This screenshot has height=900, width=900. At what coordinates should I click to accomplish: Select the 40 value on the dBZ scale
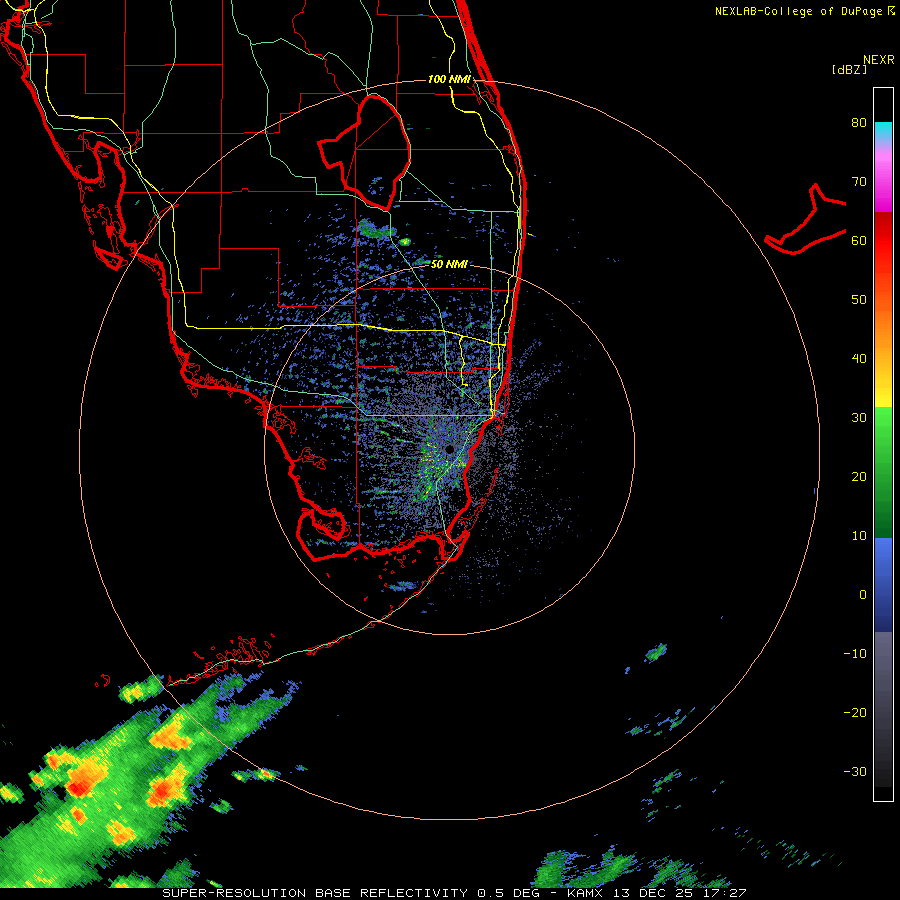click(x=859, y=359)
